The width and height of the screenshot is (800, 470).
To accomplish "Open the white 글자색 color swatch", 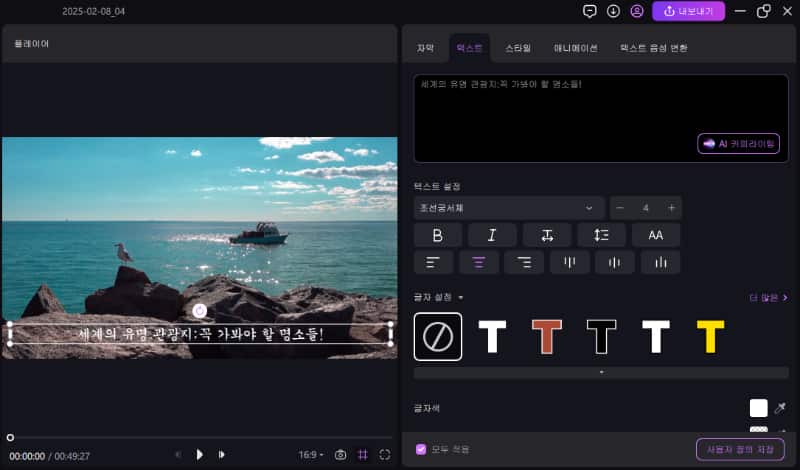I will pyautogui.click(x=759, y=408).
